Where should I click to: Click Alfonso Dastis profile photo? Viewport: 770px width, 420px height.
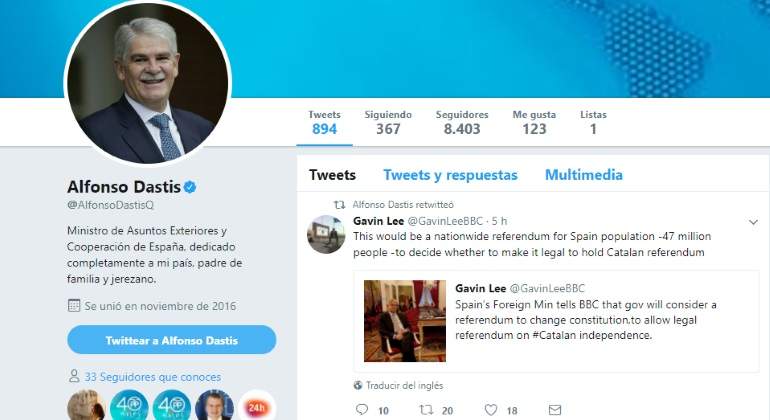(x=147, y=83)
